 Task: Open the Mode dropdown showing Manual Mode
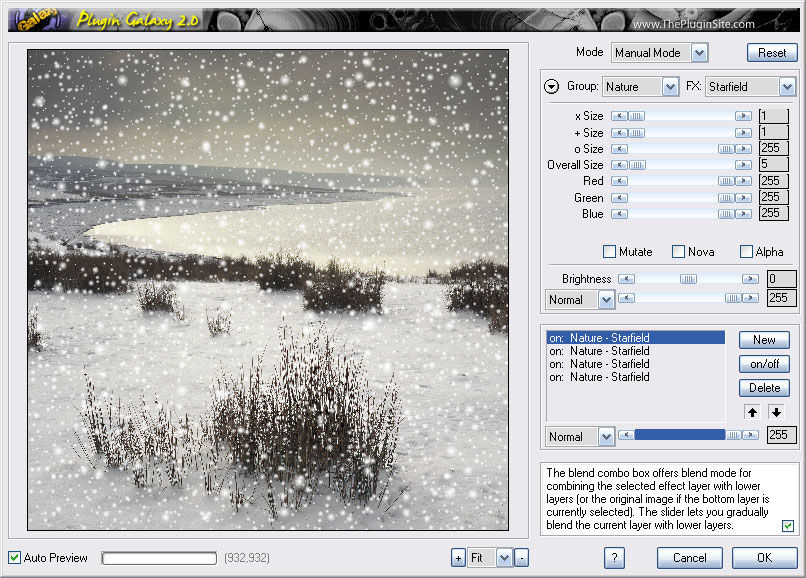[660, 52]
